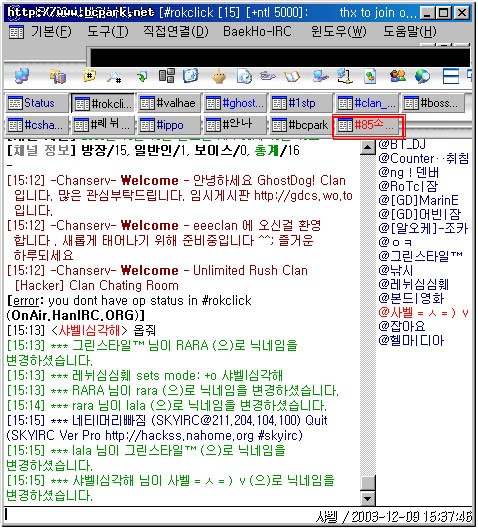Open the notepad page icon in toolbar

370,77
